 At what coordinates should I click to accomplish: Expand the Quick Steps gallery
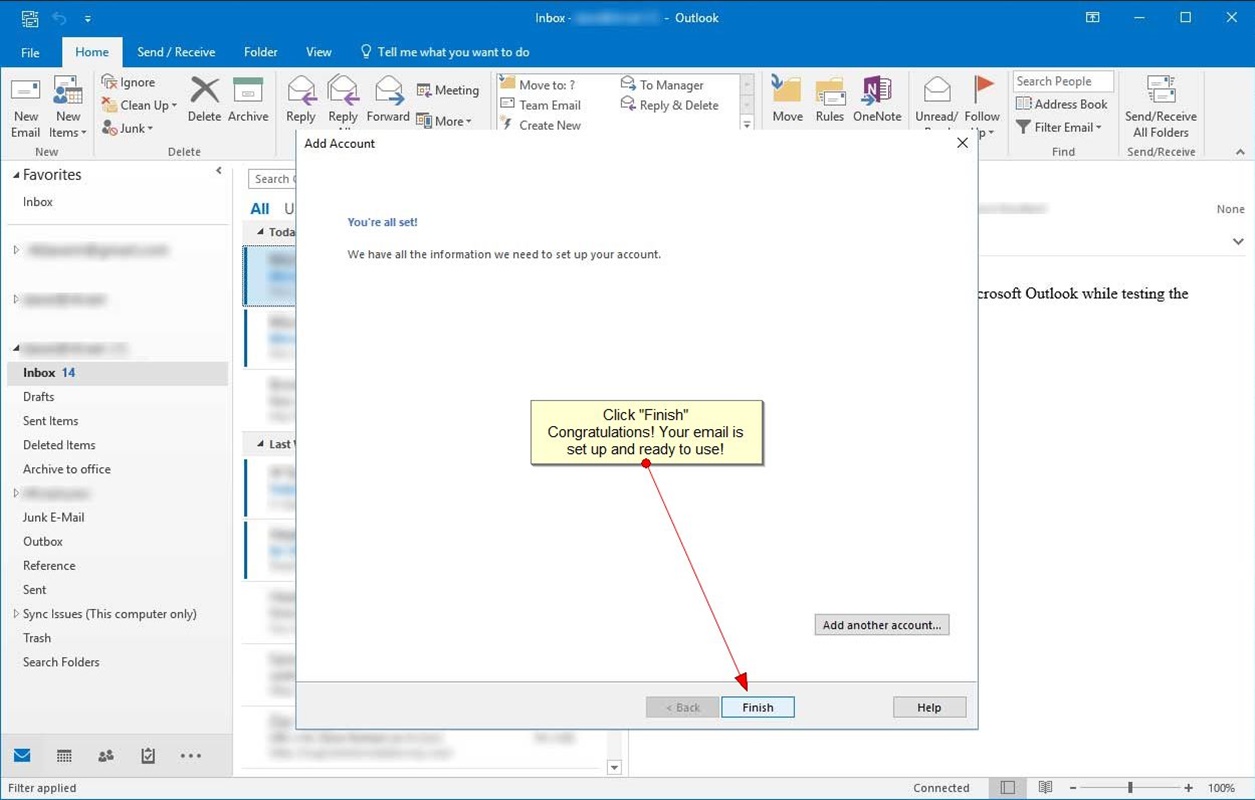(746, 124)
